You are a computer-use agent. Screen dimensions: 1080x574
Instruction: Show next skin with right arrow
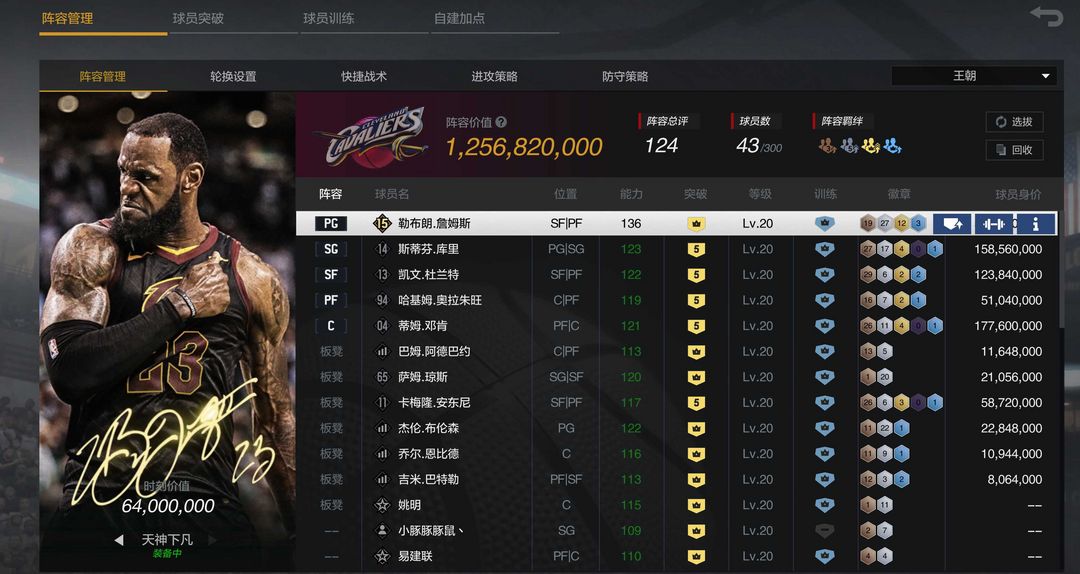coord(213,540)
